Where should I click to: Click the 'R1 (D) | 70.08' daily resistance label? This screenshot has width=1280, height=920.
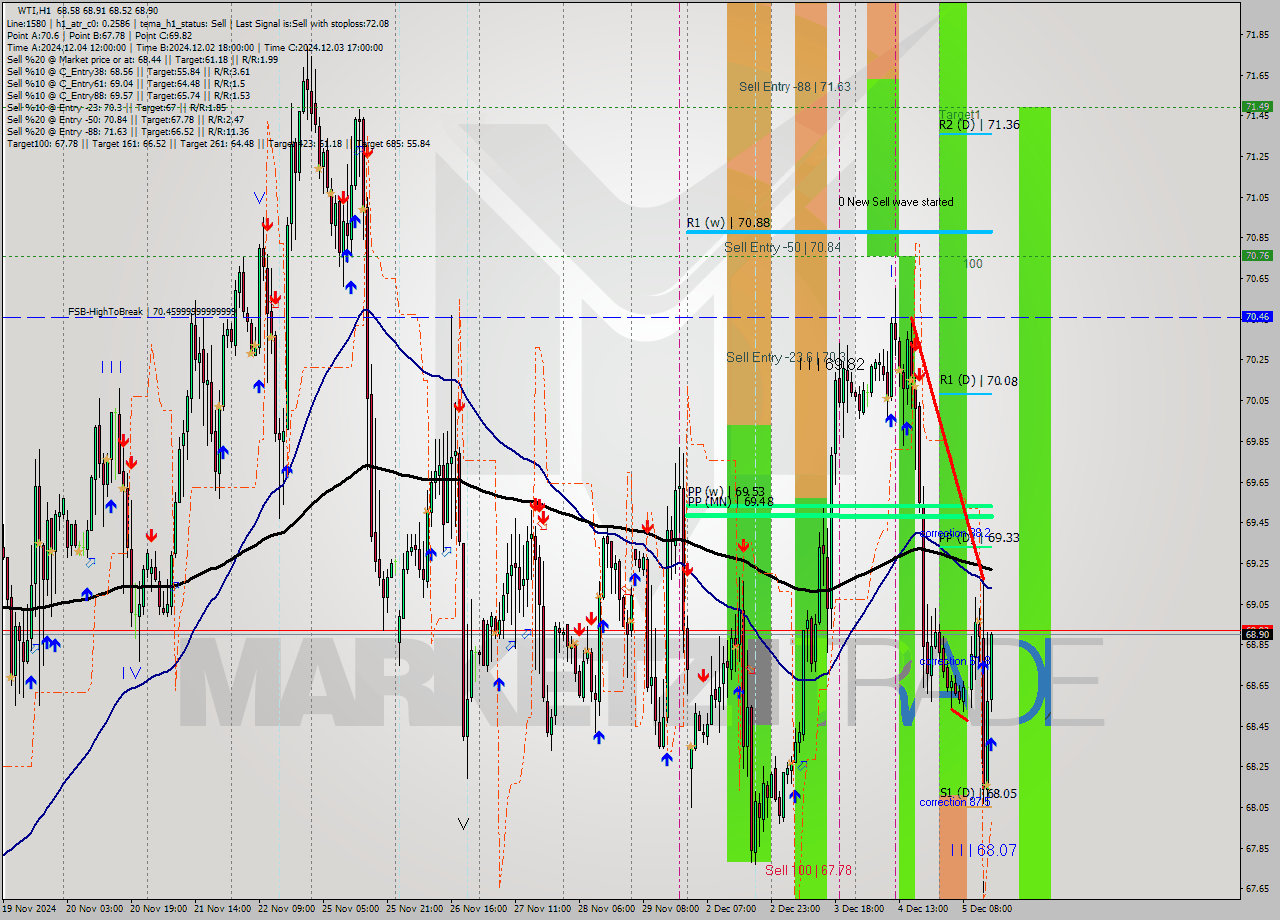[979, 381]
